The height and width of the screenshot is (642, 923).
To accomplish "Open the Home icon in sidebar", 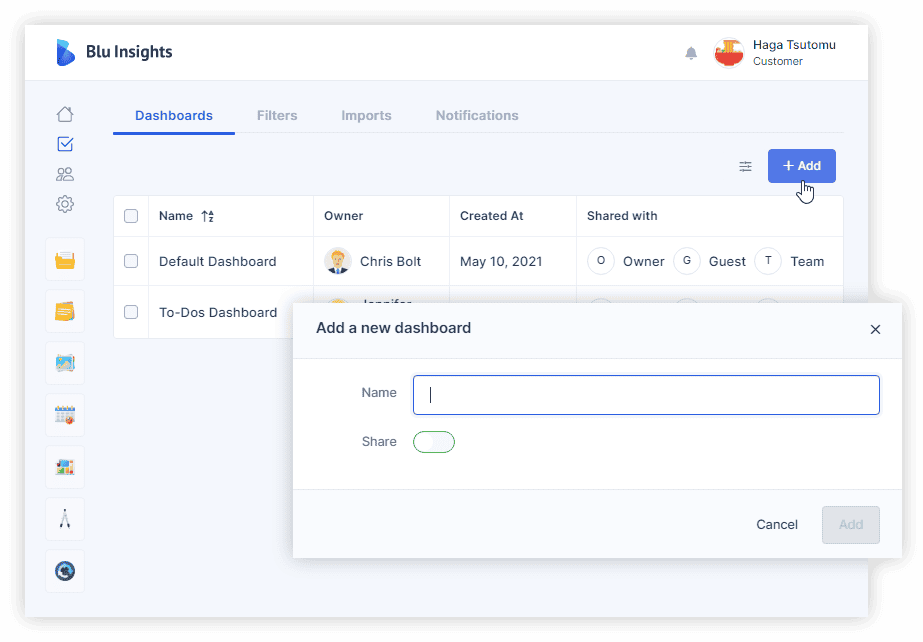I will click(65, 114).
